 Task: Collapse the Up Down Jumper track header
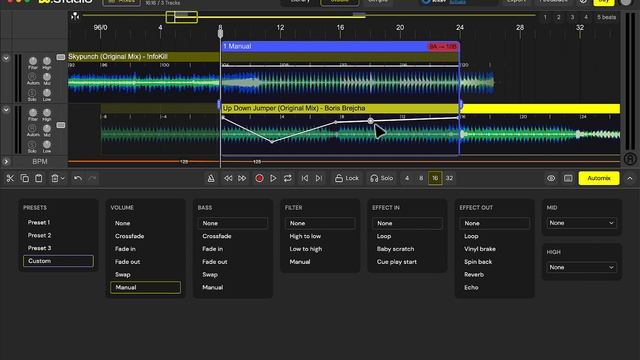pyautogui.click(x=6, y=110)
